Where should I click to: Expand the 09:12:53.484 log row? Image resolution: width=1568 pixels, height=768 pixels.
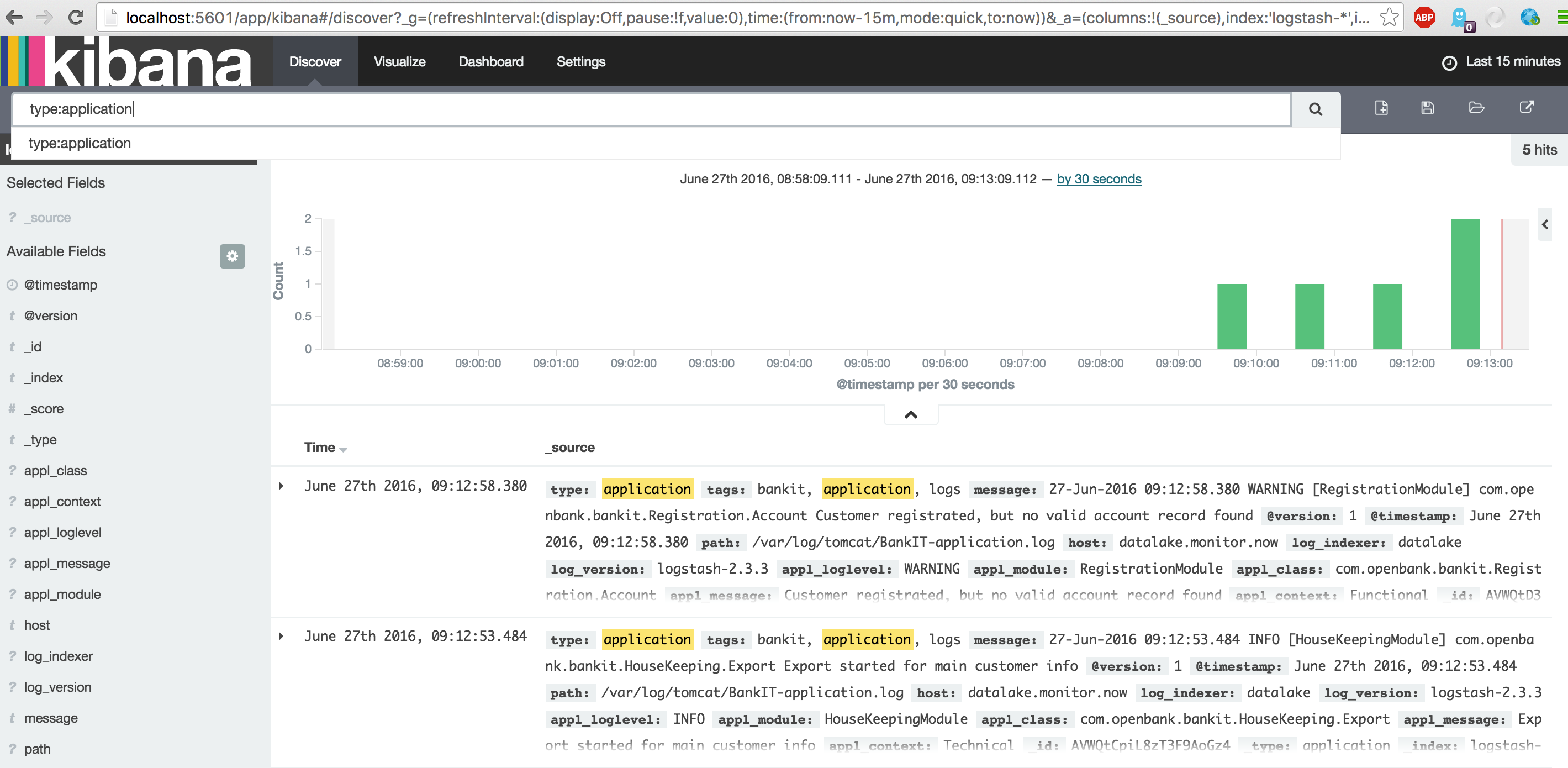point(281,637)
